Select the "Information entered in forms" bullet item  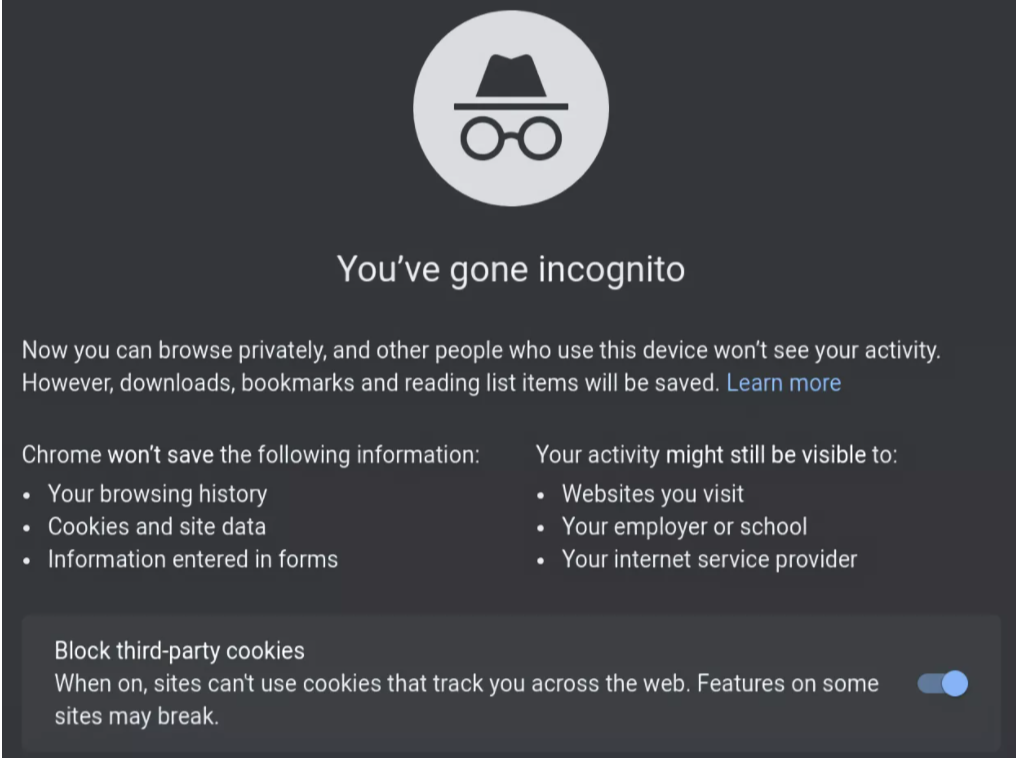[192, 559]
